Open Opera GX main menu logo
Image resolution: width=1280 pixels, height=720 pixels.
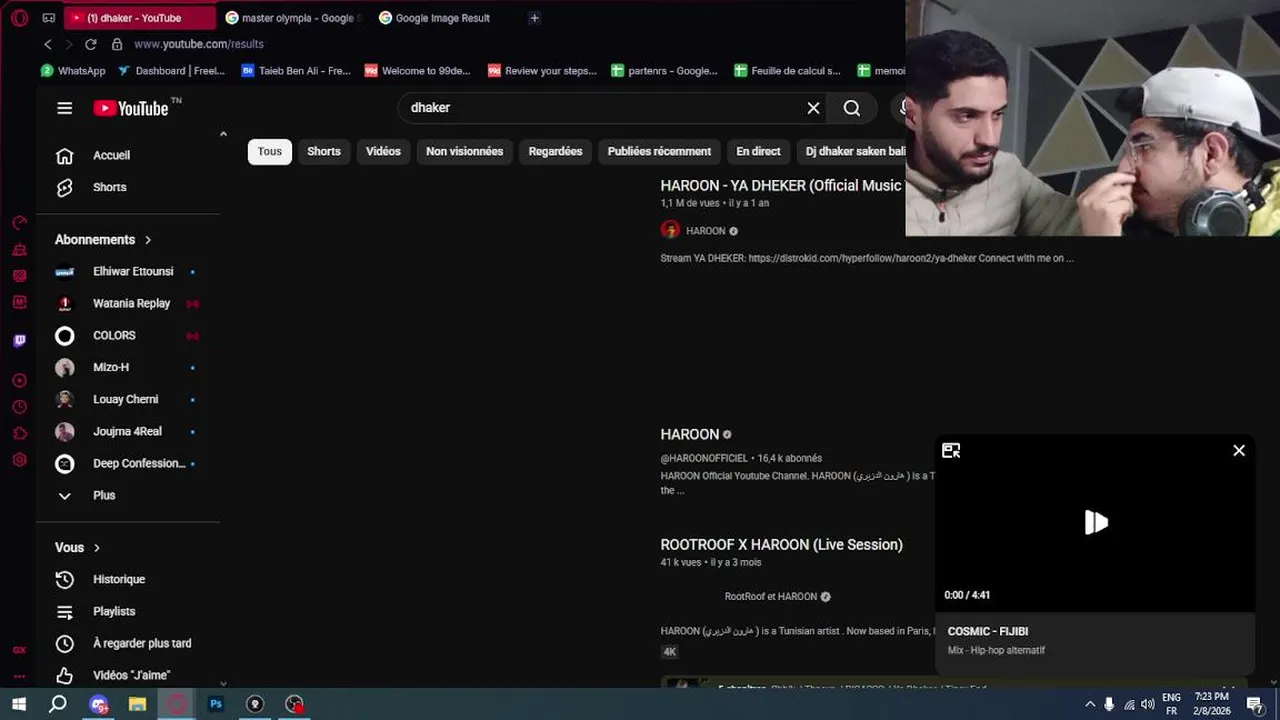pyautogui.click(x=19, y=18)
